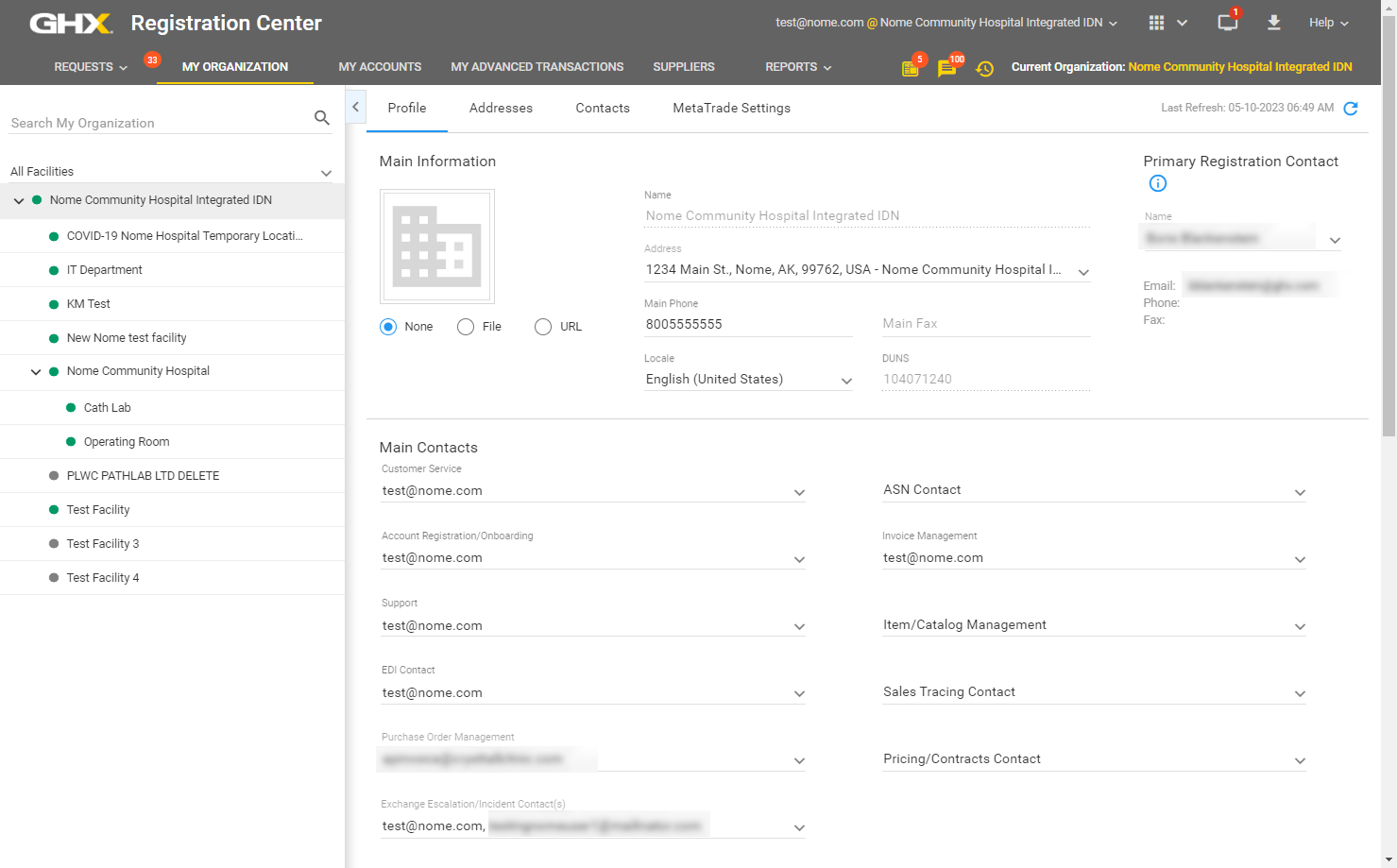Click the Main Phone field

click(748, 324)
